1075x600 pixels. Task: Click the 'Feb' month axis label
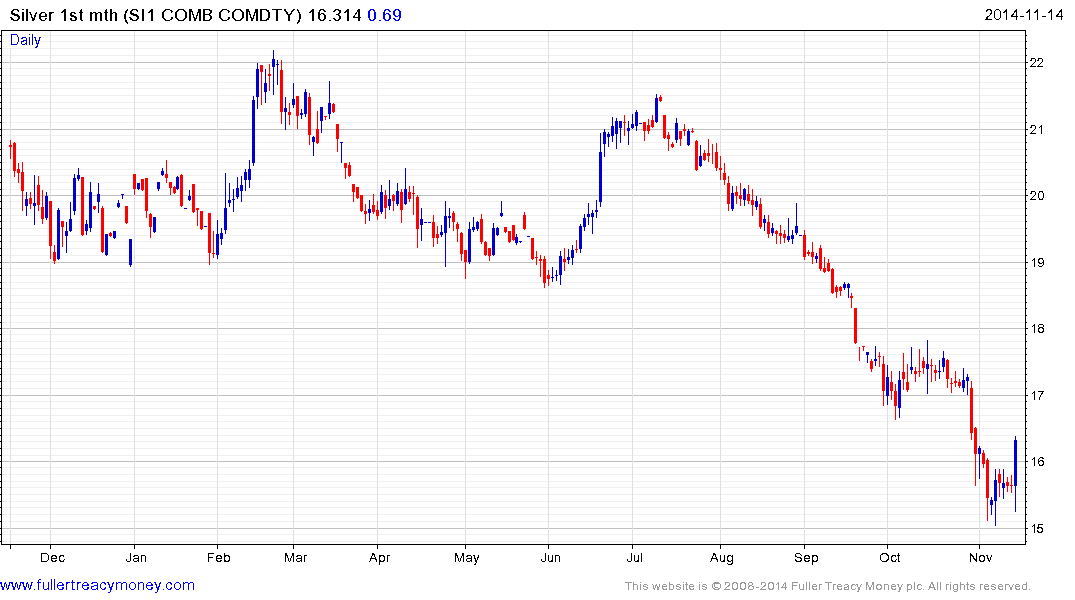218,557
